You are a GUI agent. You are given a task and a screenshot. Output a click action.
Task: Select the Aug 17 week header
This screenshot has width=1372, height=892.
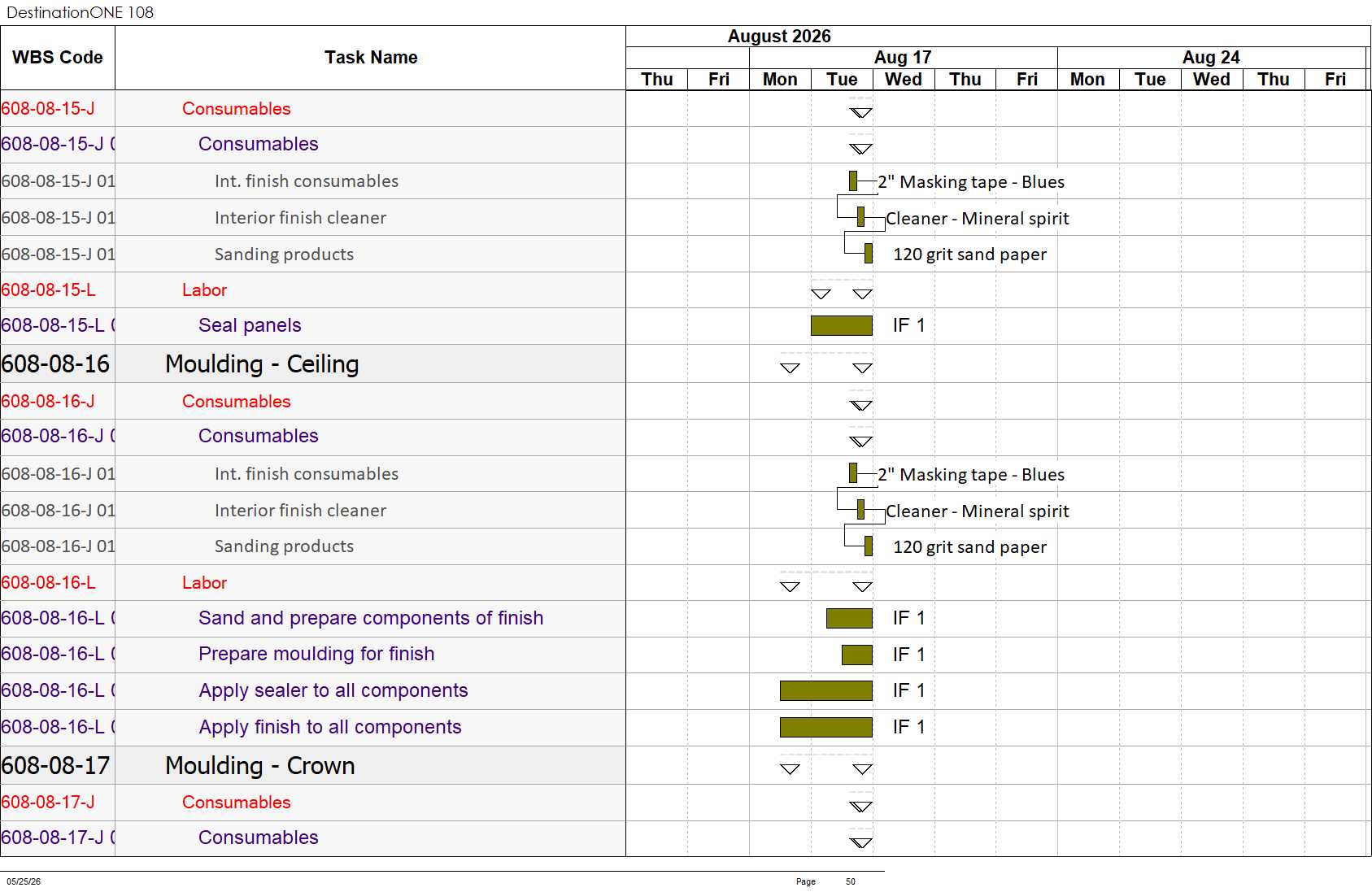point(903,58)
